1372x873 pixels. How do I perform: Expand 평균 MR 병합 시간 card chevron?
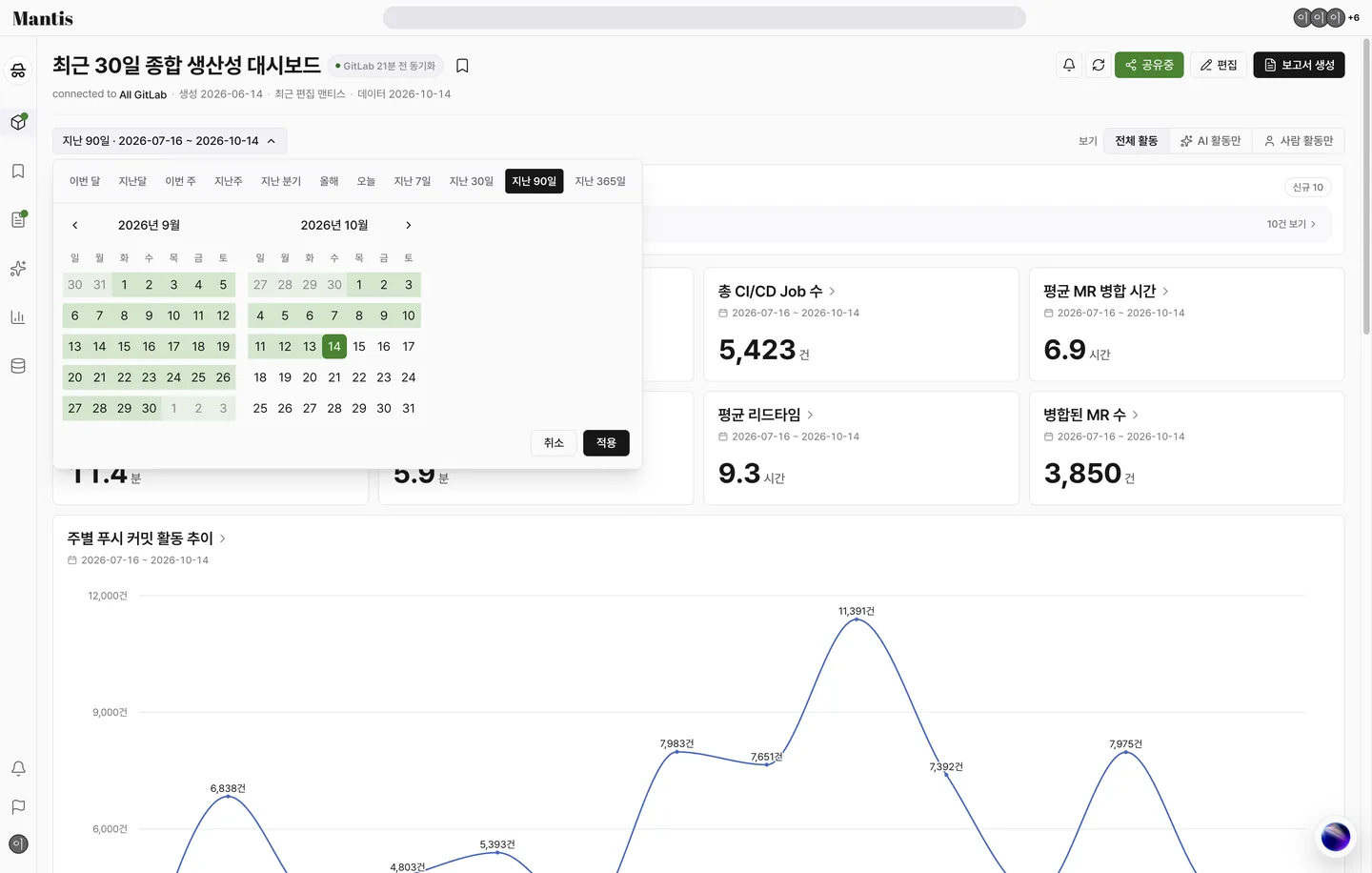[1165, 292]
